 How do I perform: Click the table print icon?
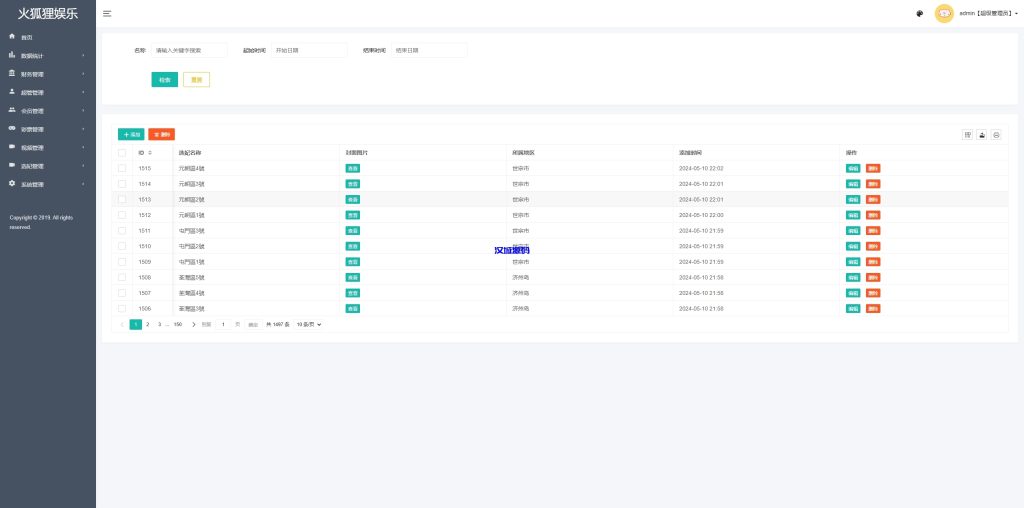click(996, 134)
